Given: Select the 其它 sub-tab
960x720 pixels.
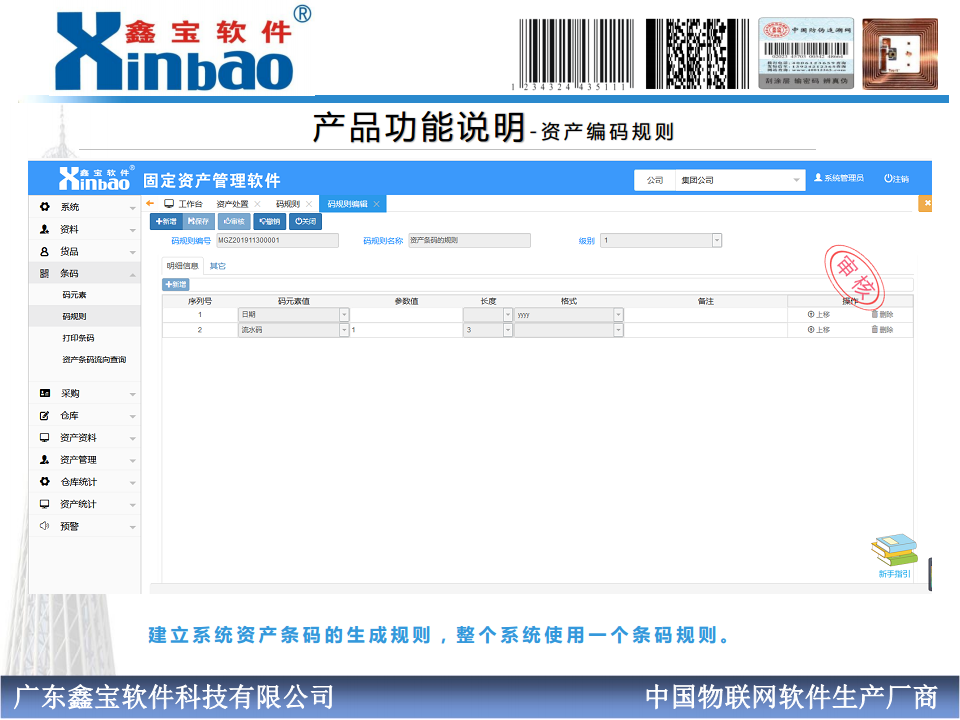Looking at the screenshot, I should [x=217, y=266].
